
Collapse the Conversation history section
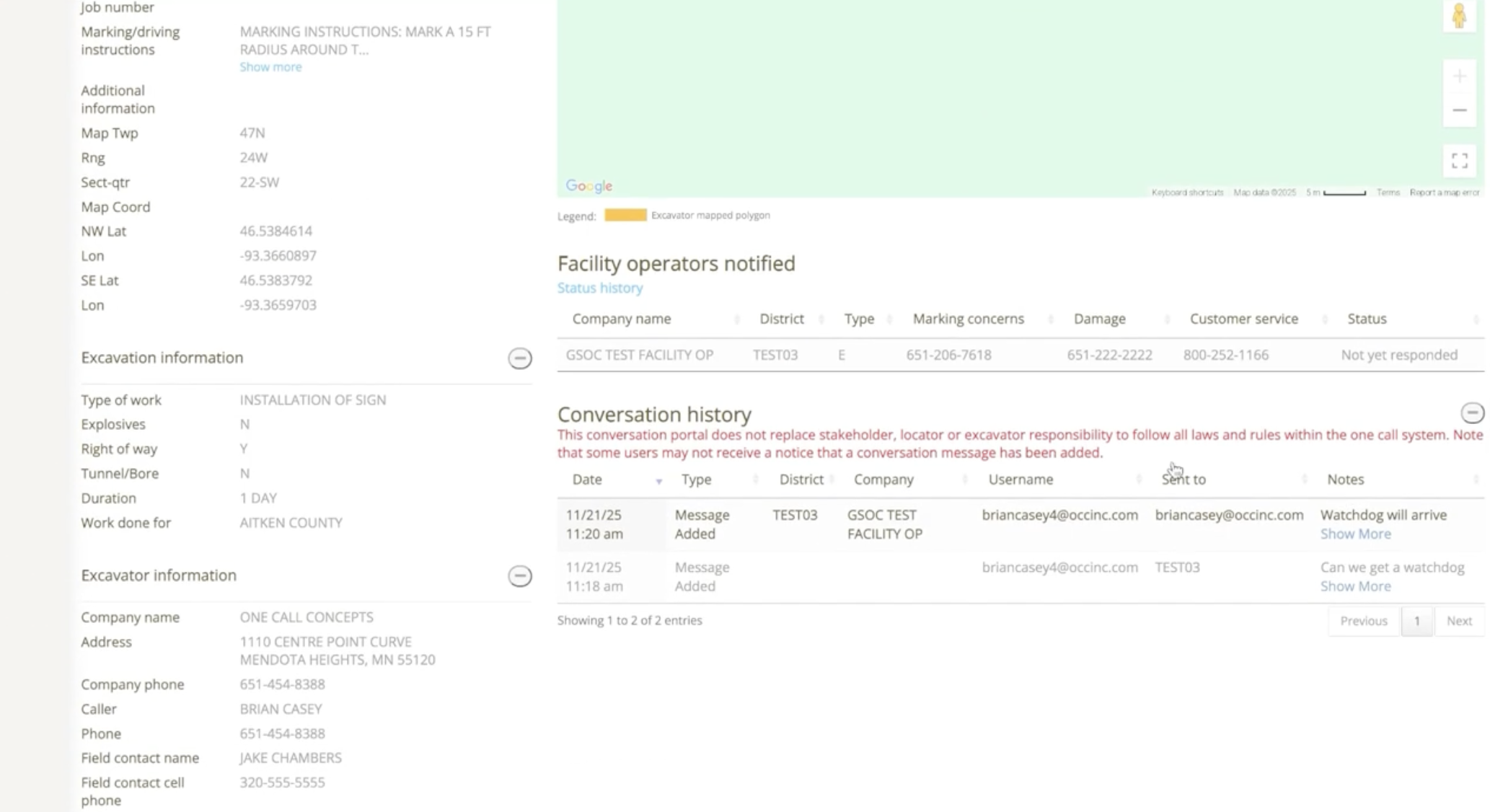click(1472, 413)
